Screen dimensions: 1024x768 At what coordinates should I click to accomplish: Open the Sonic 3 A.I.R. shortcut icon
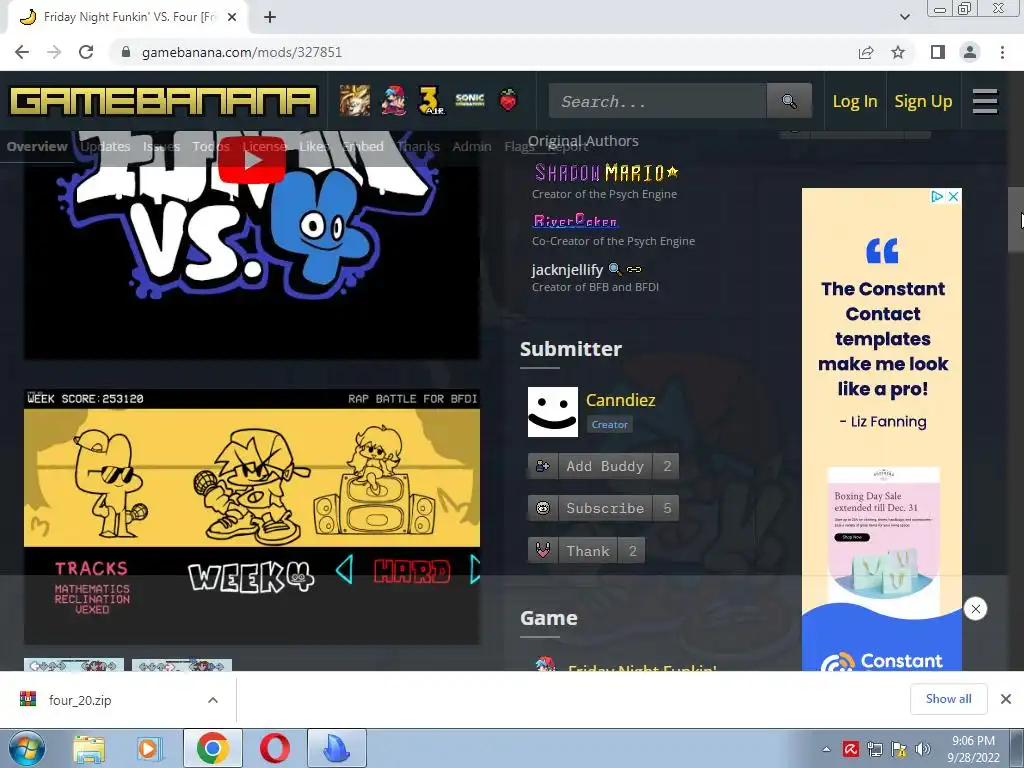click(x=431, y=101)
